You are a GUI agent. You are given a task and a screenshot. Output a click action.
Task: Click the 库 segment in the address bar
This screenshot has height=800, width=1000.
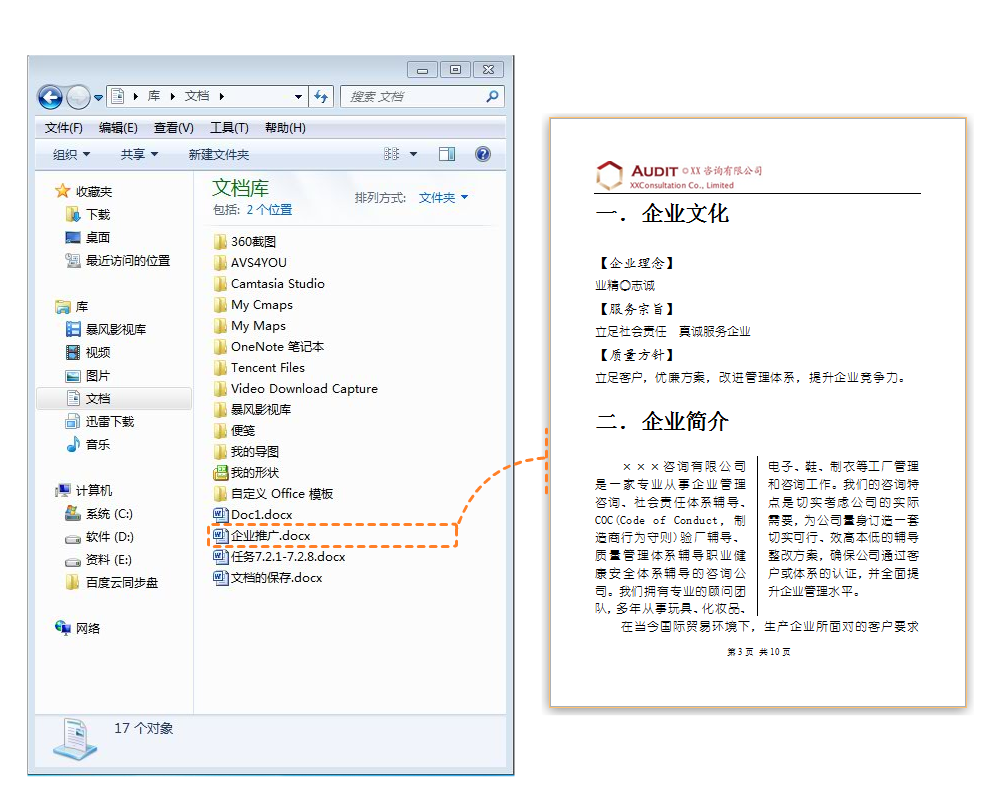point(154,96)
